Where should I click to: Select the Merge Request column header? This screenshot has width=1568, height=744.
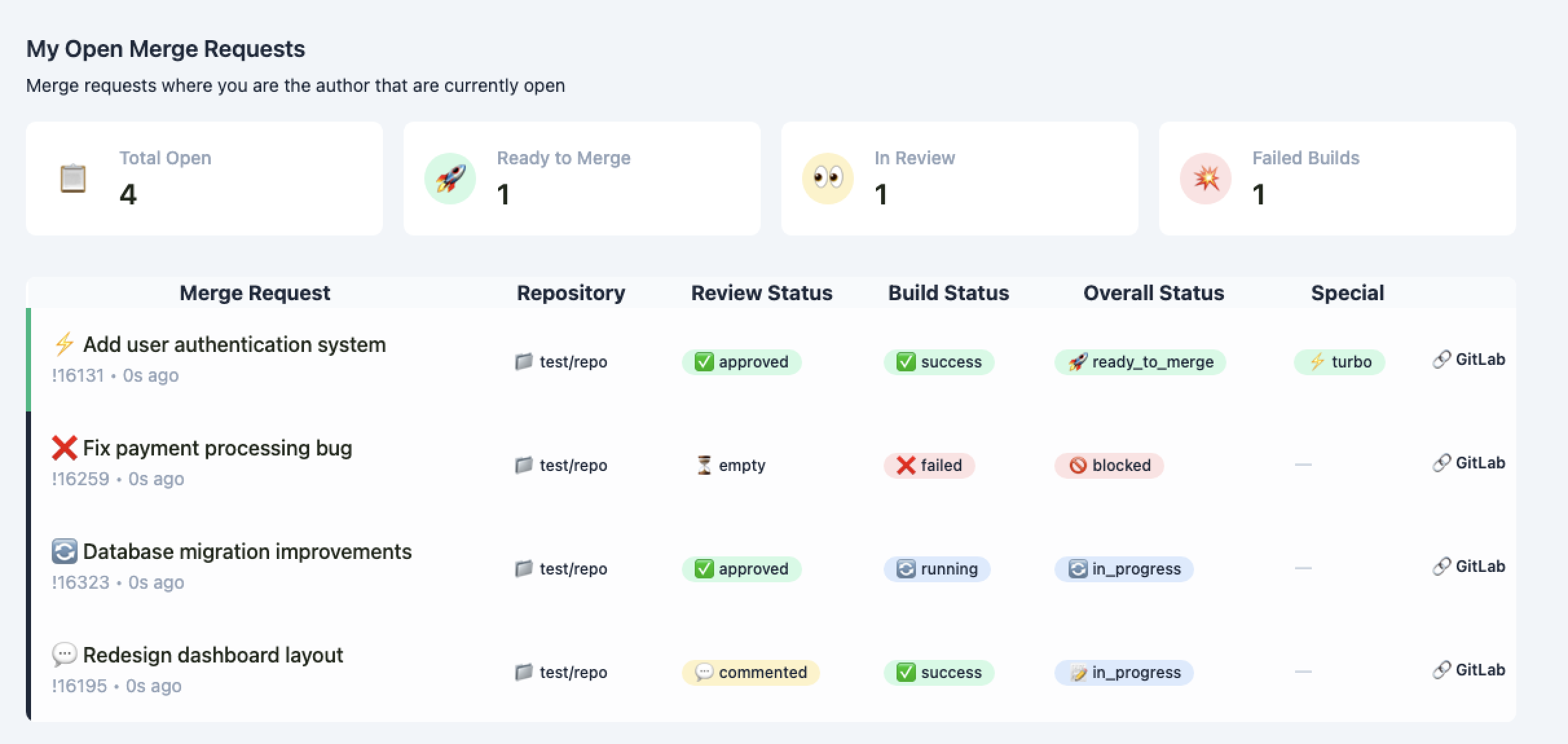[x=255, y=292]
